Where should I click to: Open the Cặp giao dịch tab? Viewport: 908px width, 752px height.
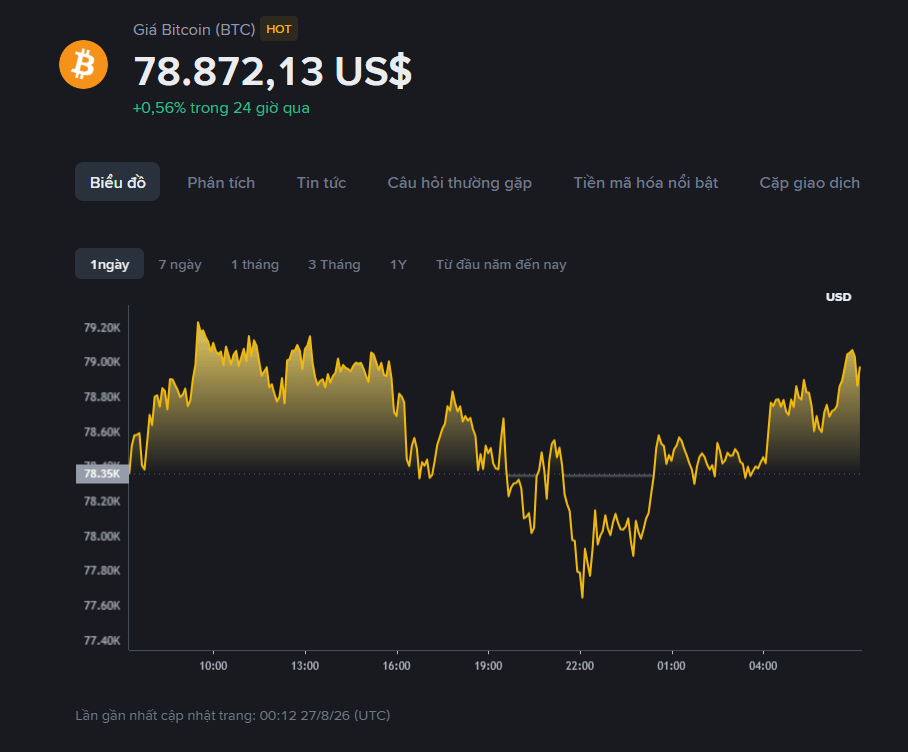810,183
